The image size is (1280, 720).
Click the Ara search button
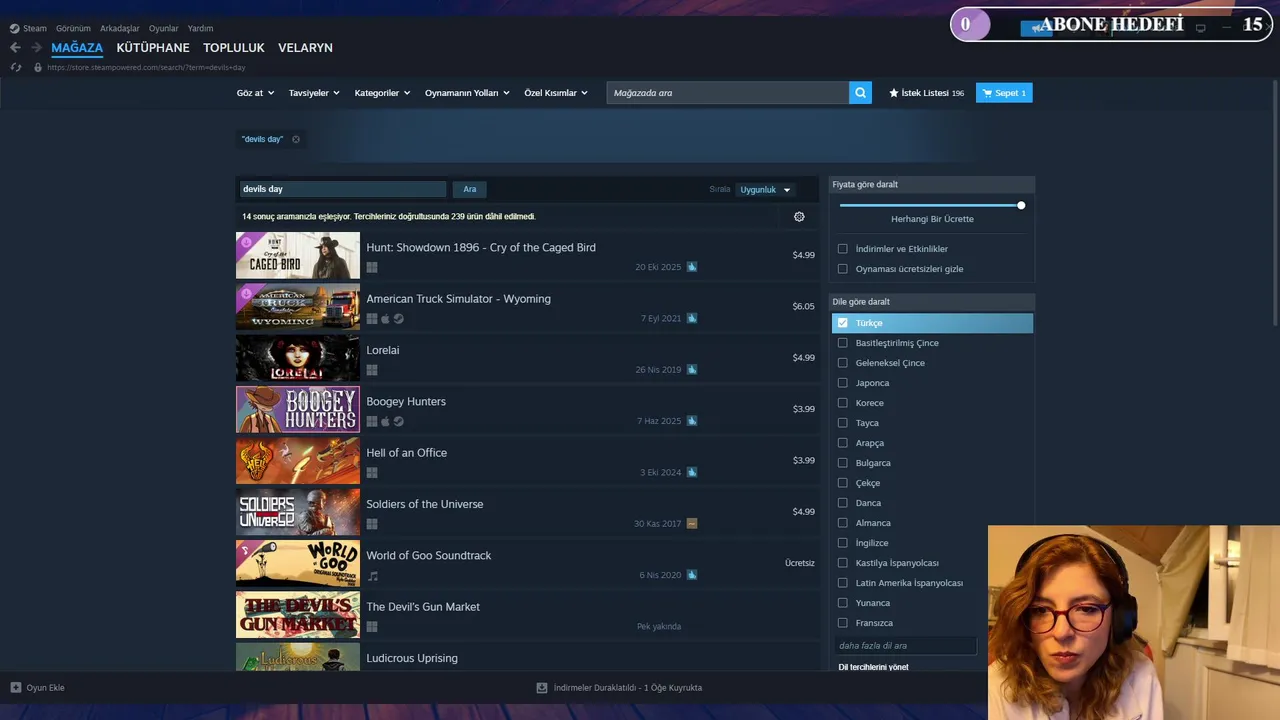coord(469,189)
